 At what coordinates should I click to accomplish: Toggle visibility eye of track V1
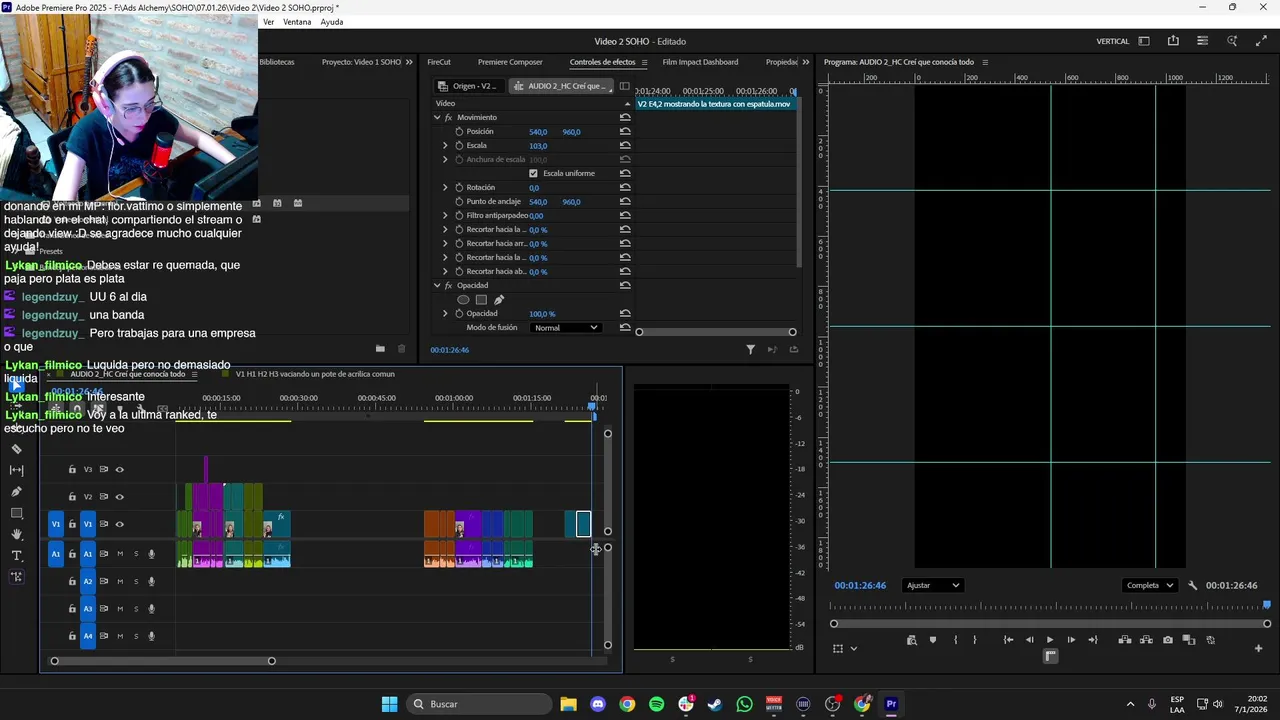click(x=120, y=524)
